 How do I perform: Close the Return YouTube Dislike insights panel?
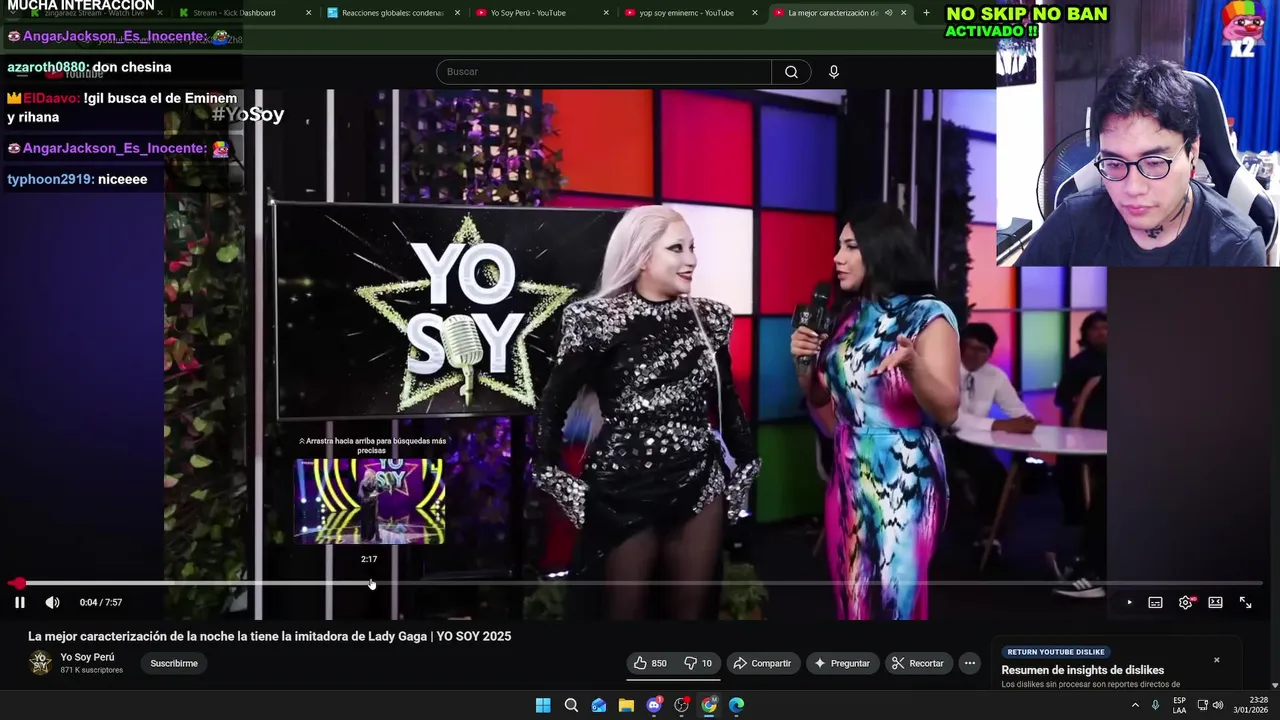click(x=1217, y=660)
